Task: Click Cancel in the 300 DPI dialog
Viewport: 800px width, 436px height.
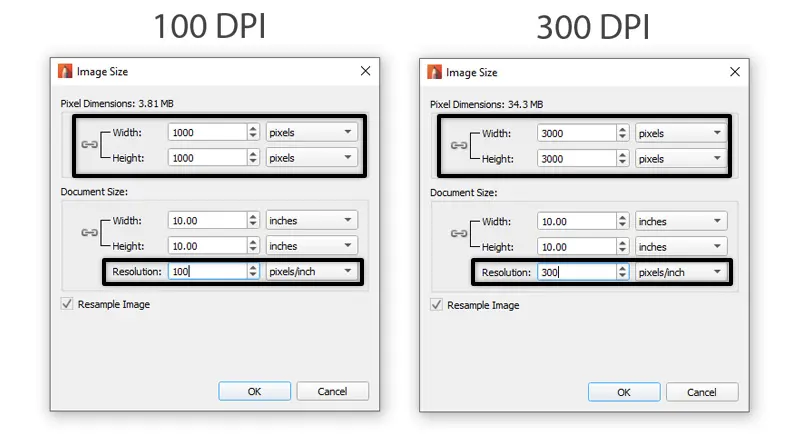Action: pos(702,392)
